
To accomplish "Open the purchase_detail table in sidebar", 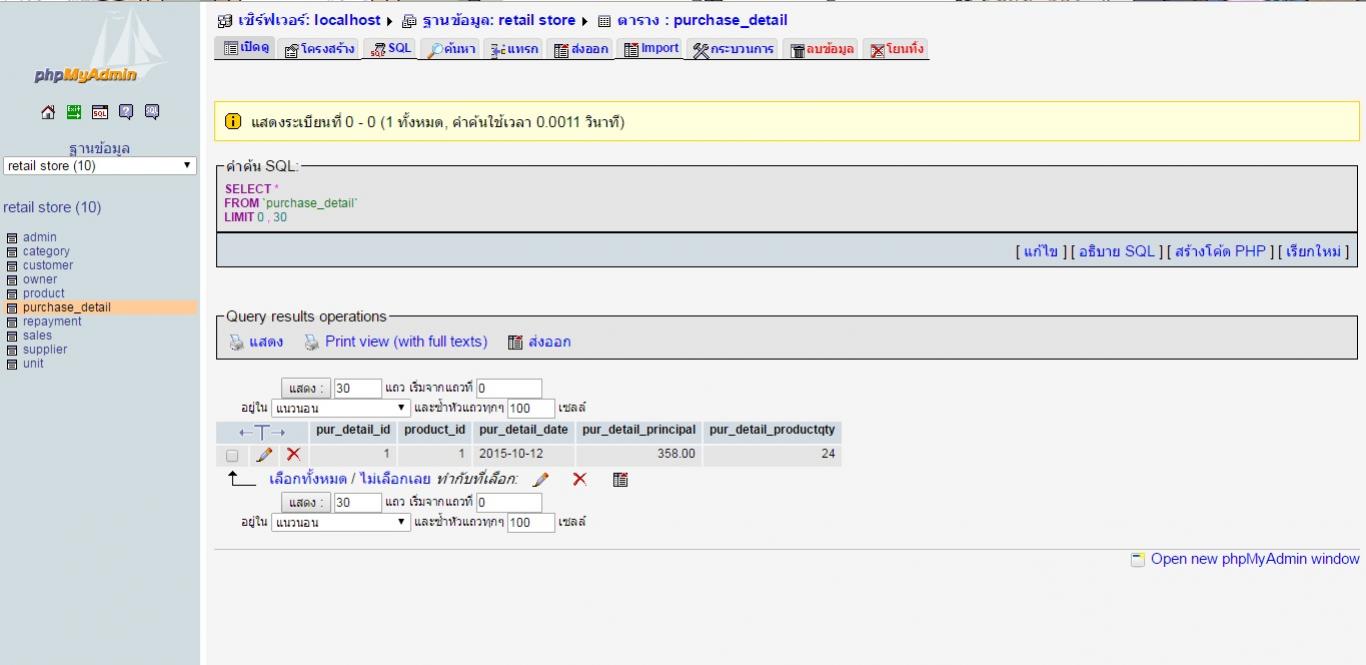I will click(67, 308).
